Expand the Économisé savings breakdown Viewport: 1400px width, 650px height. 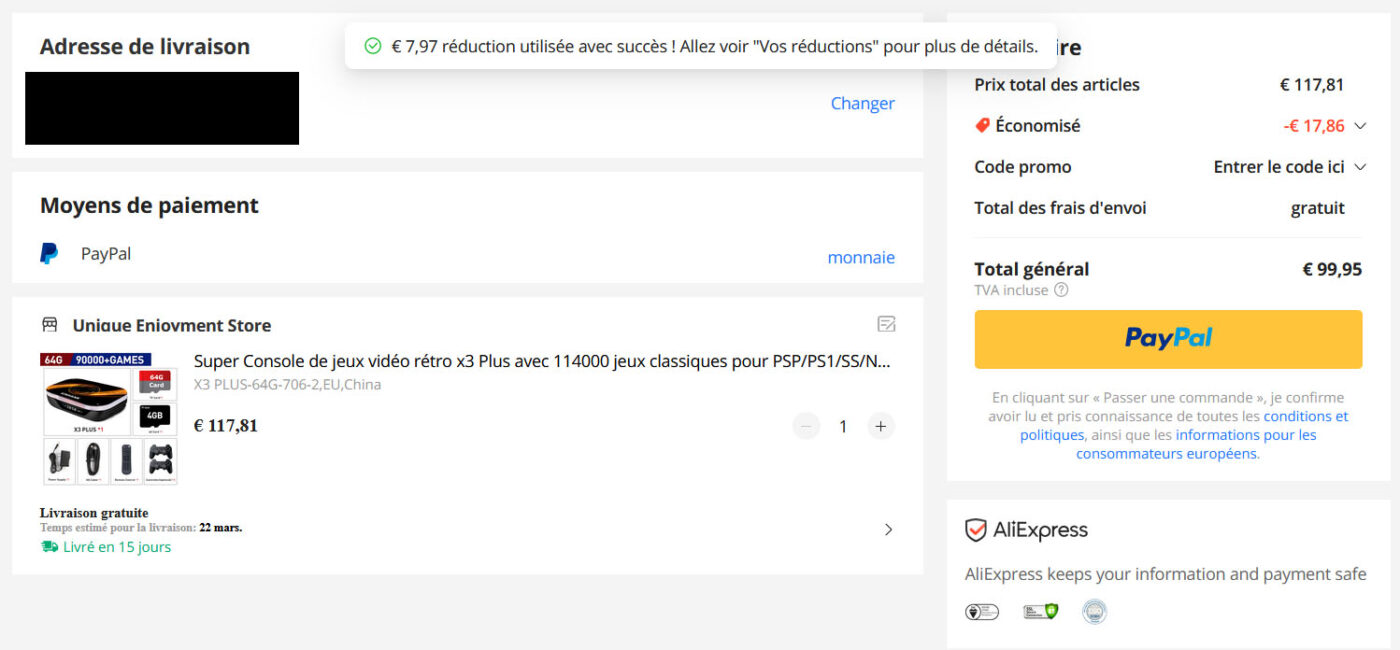click(x=1359, y=126)
